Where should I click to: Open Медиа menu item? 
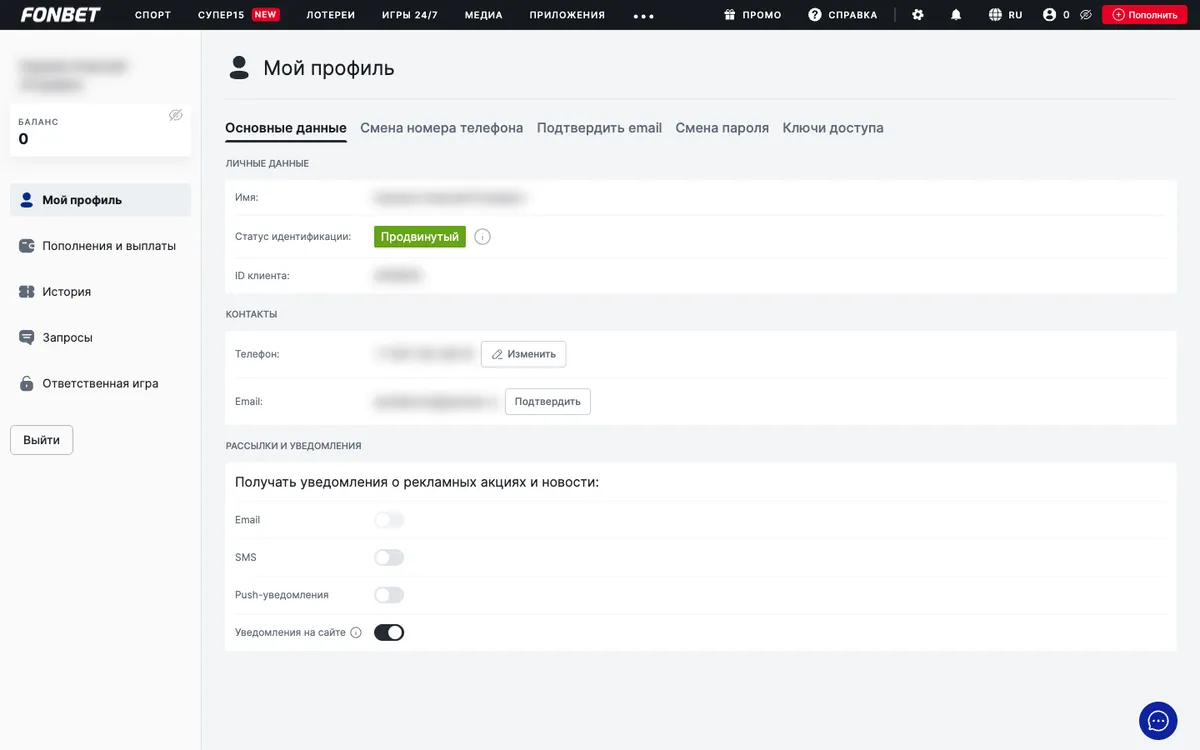484,15
